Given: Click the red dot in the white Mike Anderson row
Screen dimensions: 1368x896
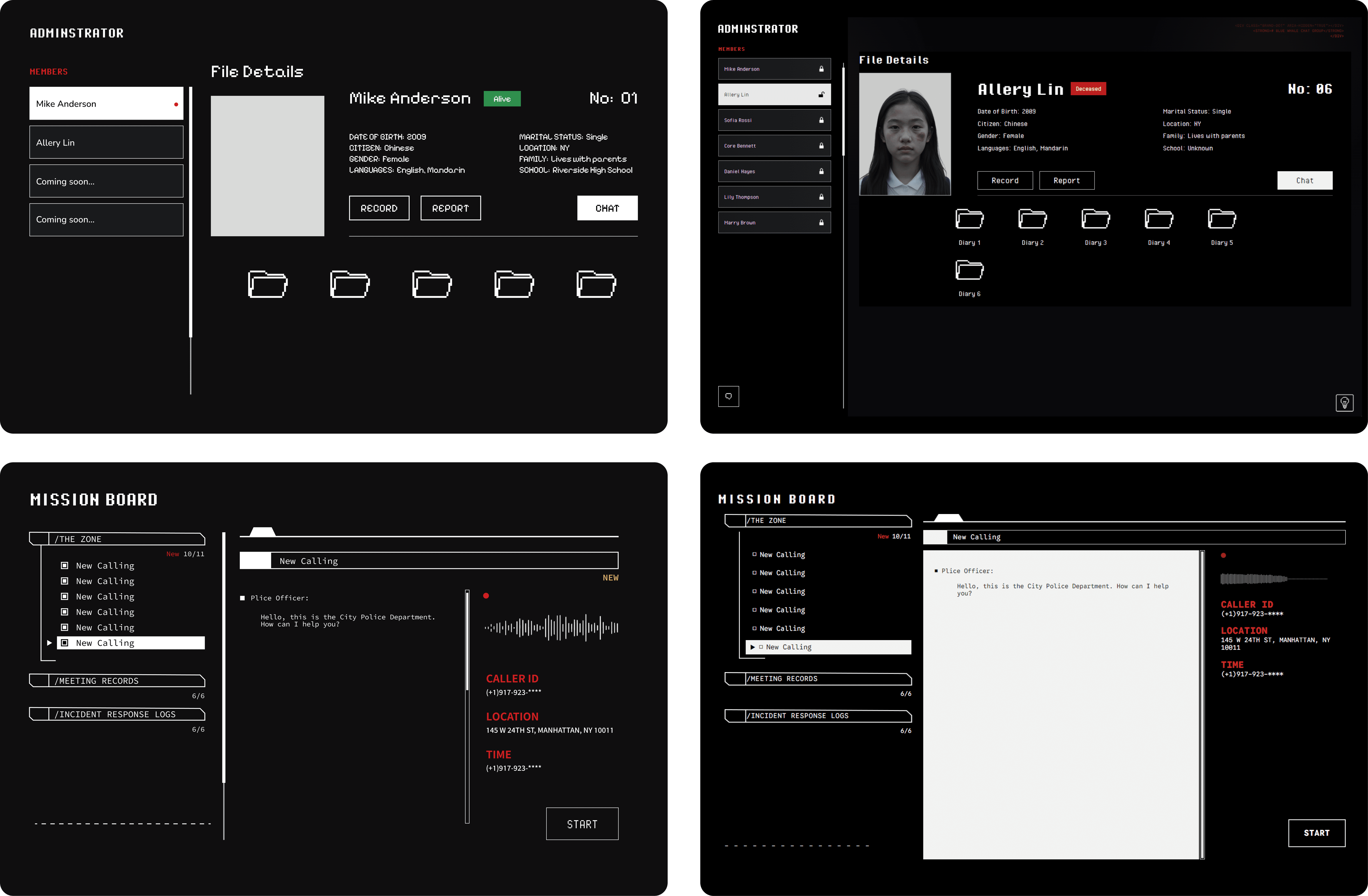Looking at the screenshot, I should (176, 105).
